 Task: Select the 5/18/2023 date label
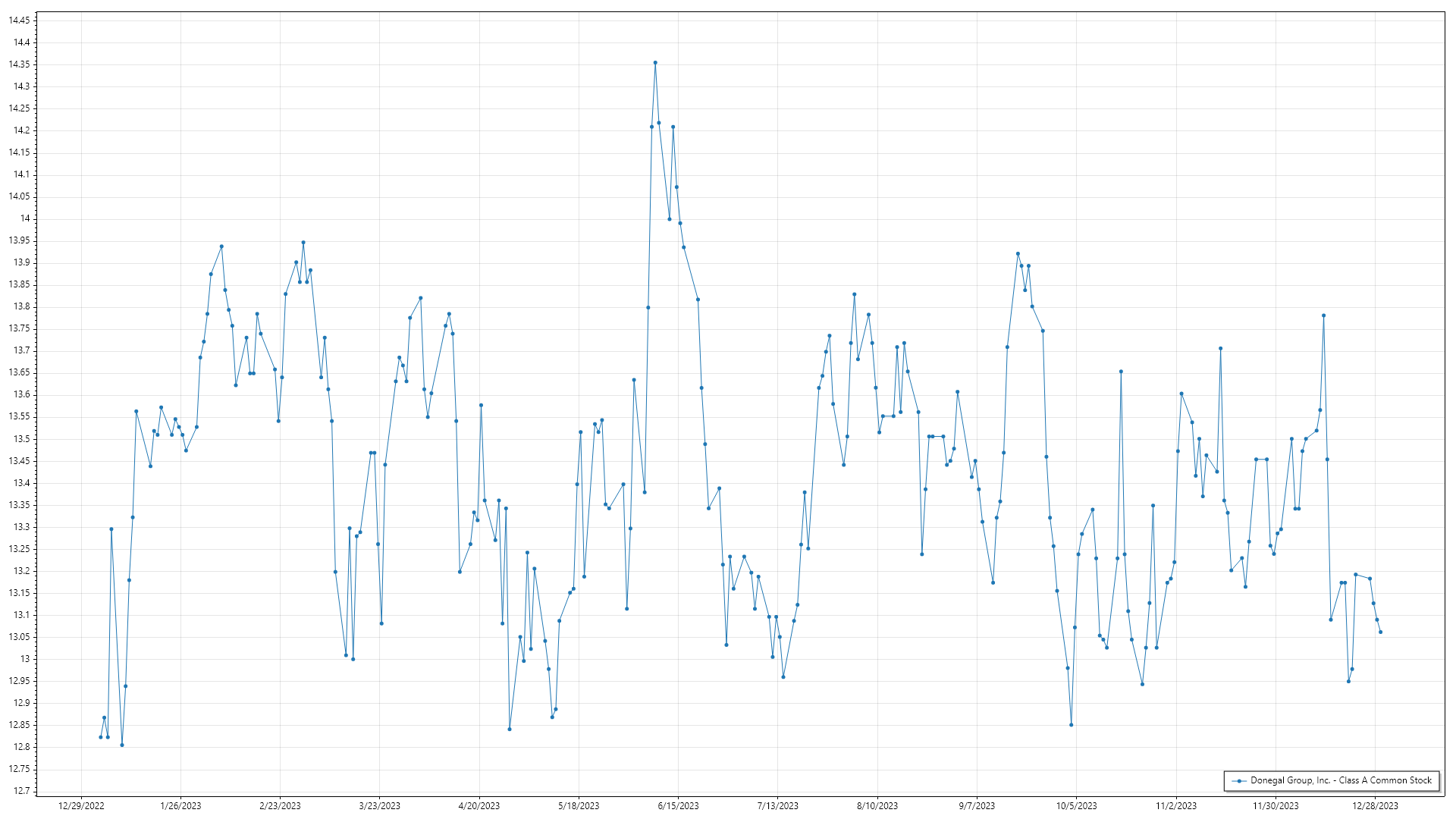tap(579, 806)
